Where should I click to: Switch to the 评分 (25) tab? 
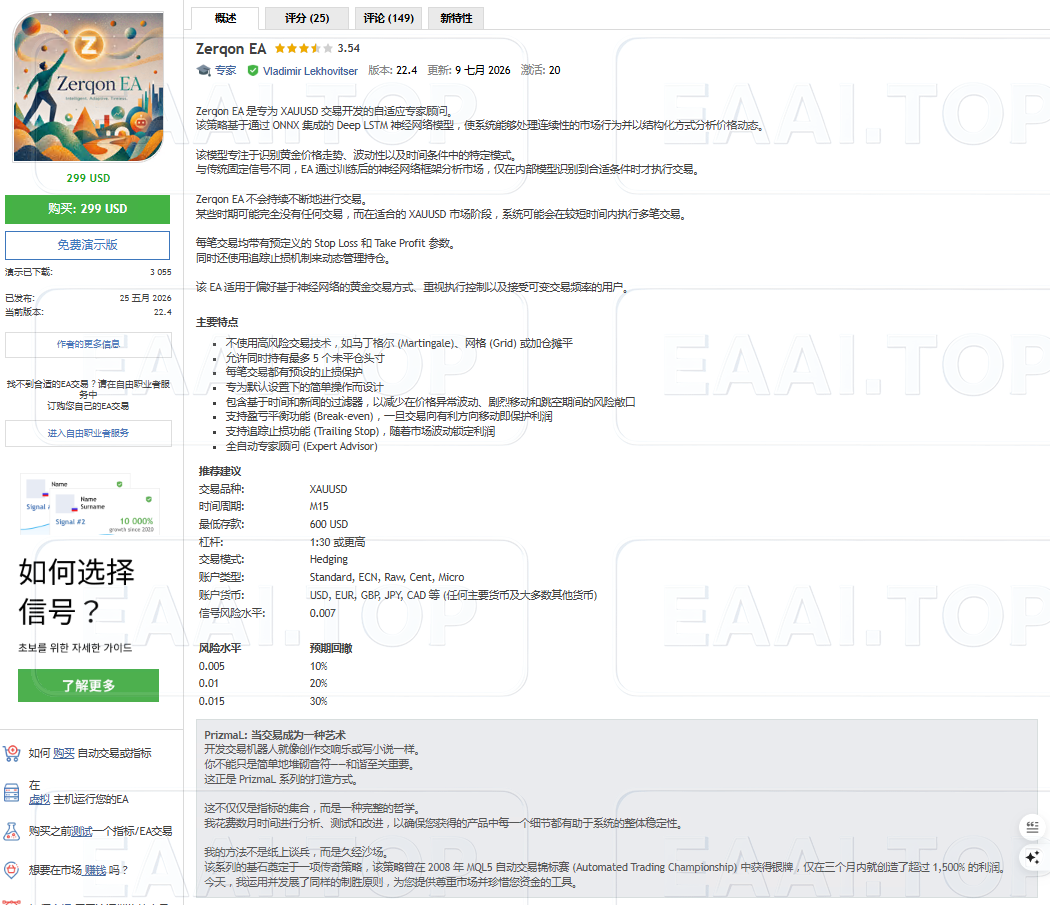[307, 18]
